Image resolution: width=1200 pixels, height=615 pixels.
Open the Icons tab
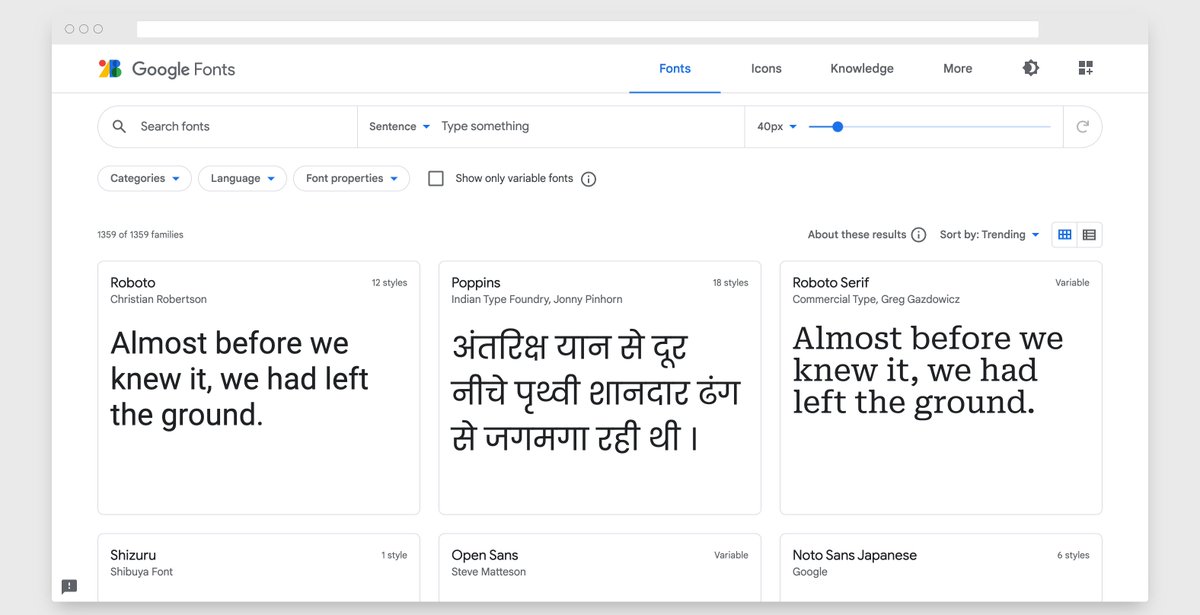(x=766, y=69)
